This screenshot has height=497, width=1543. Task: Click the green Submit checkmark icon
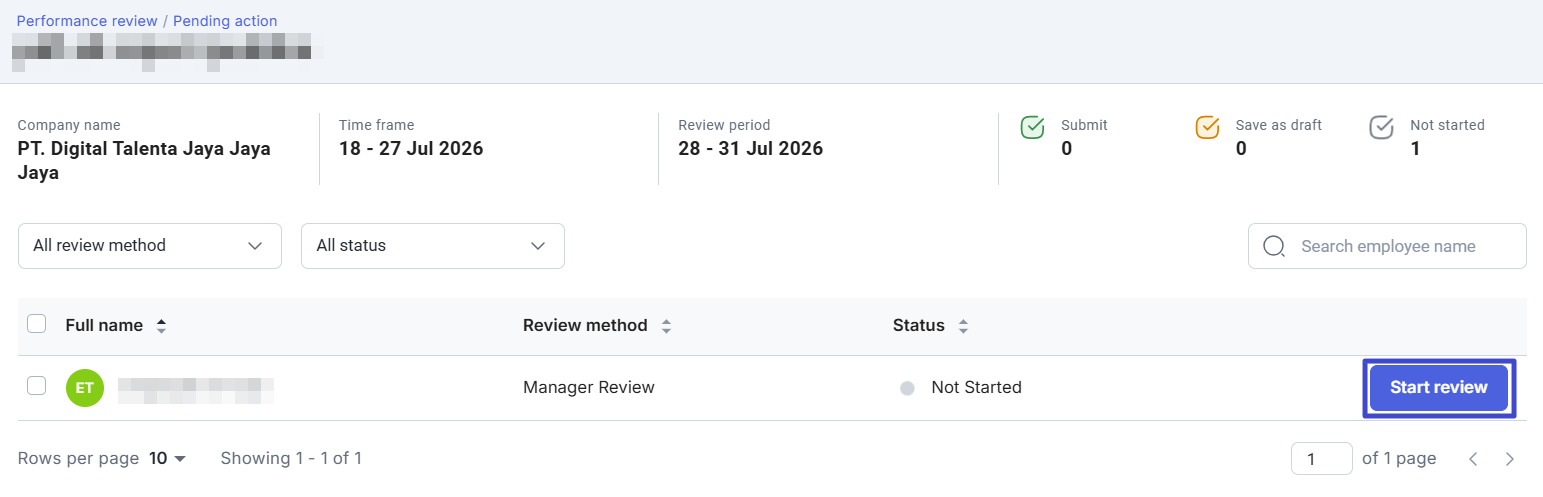[x=1032, y=127]
